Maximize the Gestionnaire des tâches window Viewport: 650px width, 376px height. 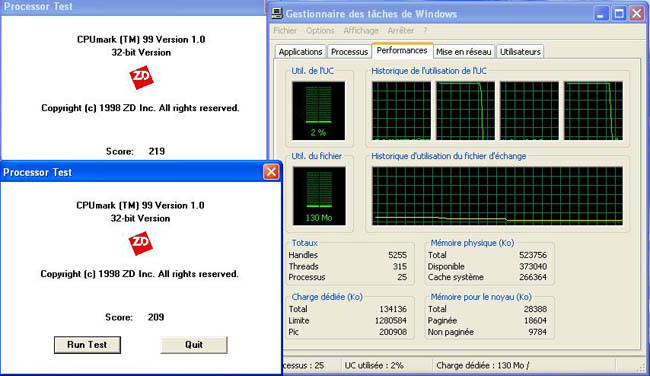click(x=619, y=14)
